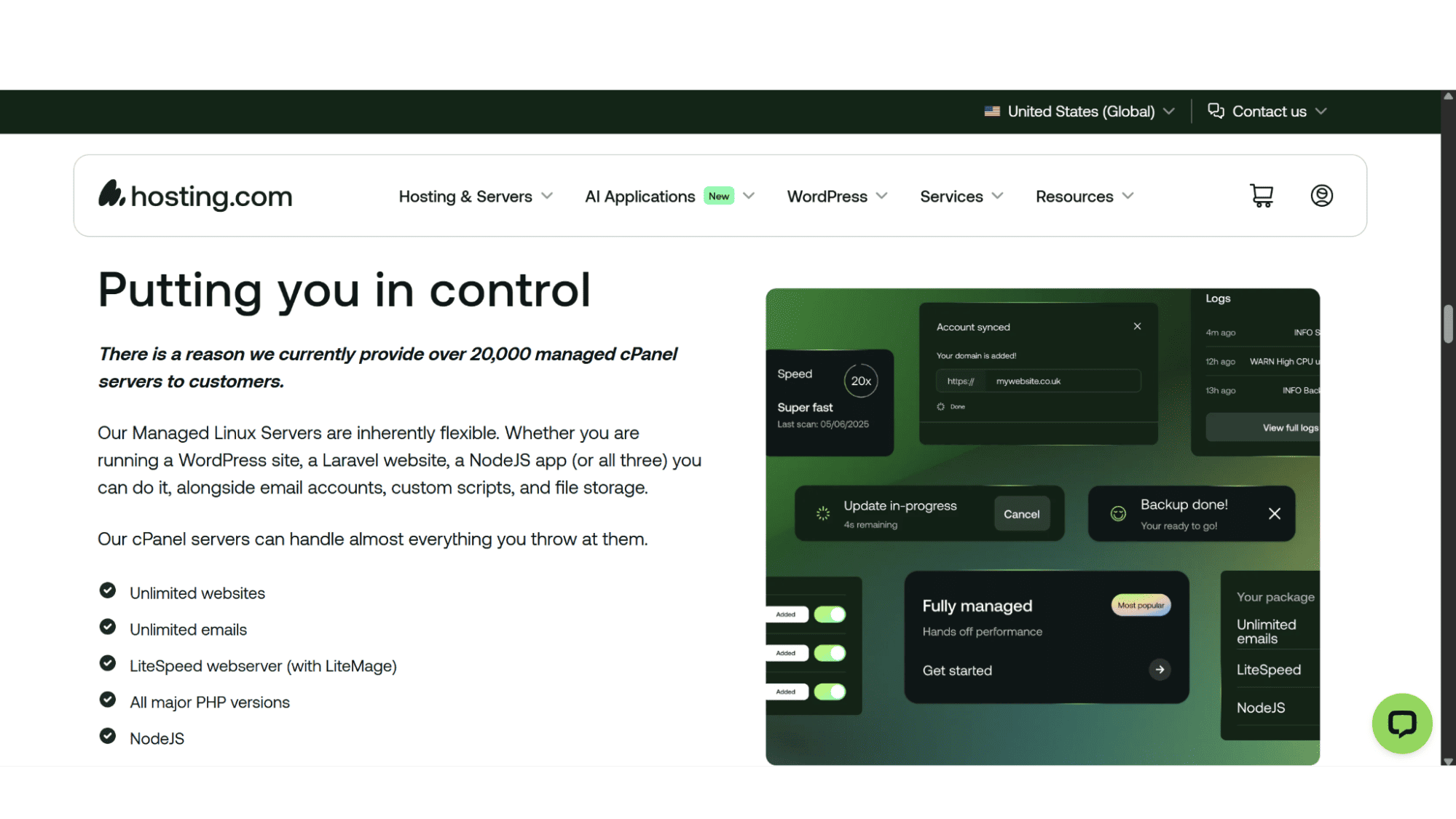Click the 'Our cPanel servers can handle' sentence
1456x819 pixels.
point(372,539)
